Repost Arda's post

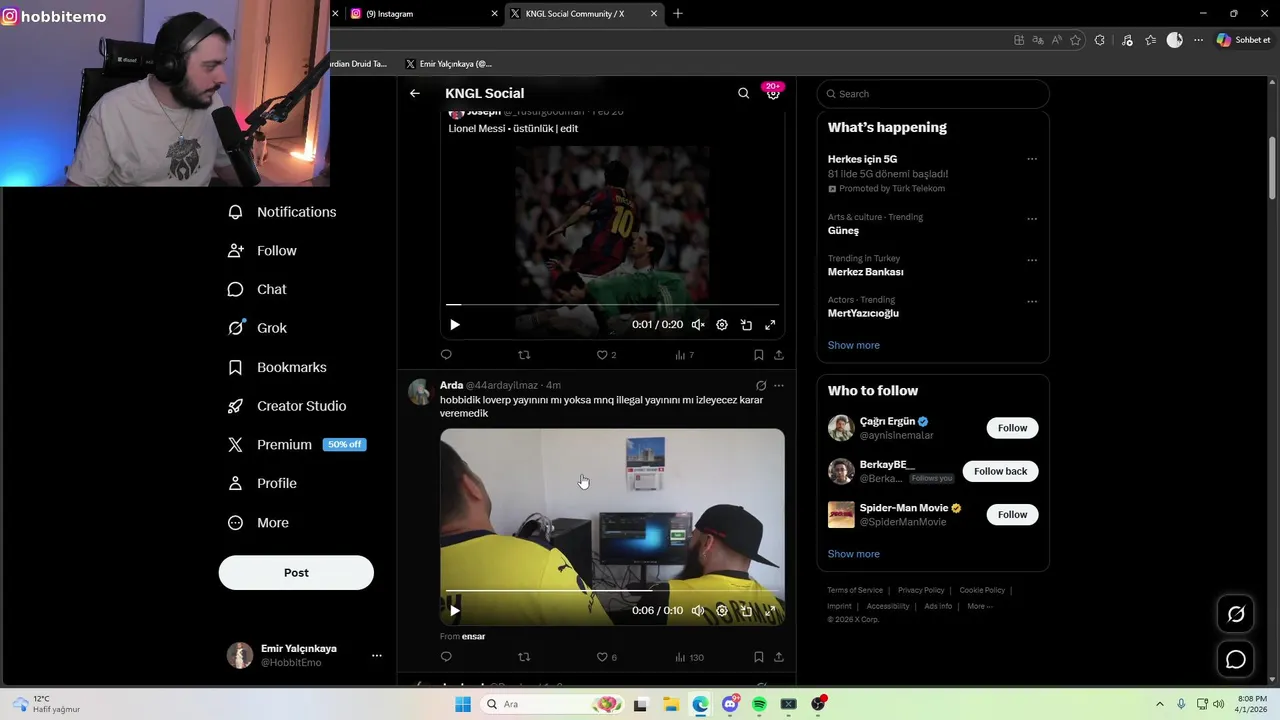click(524, 657)
